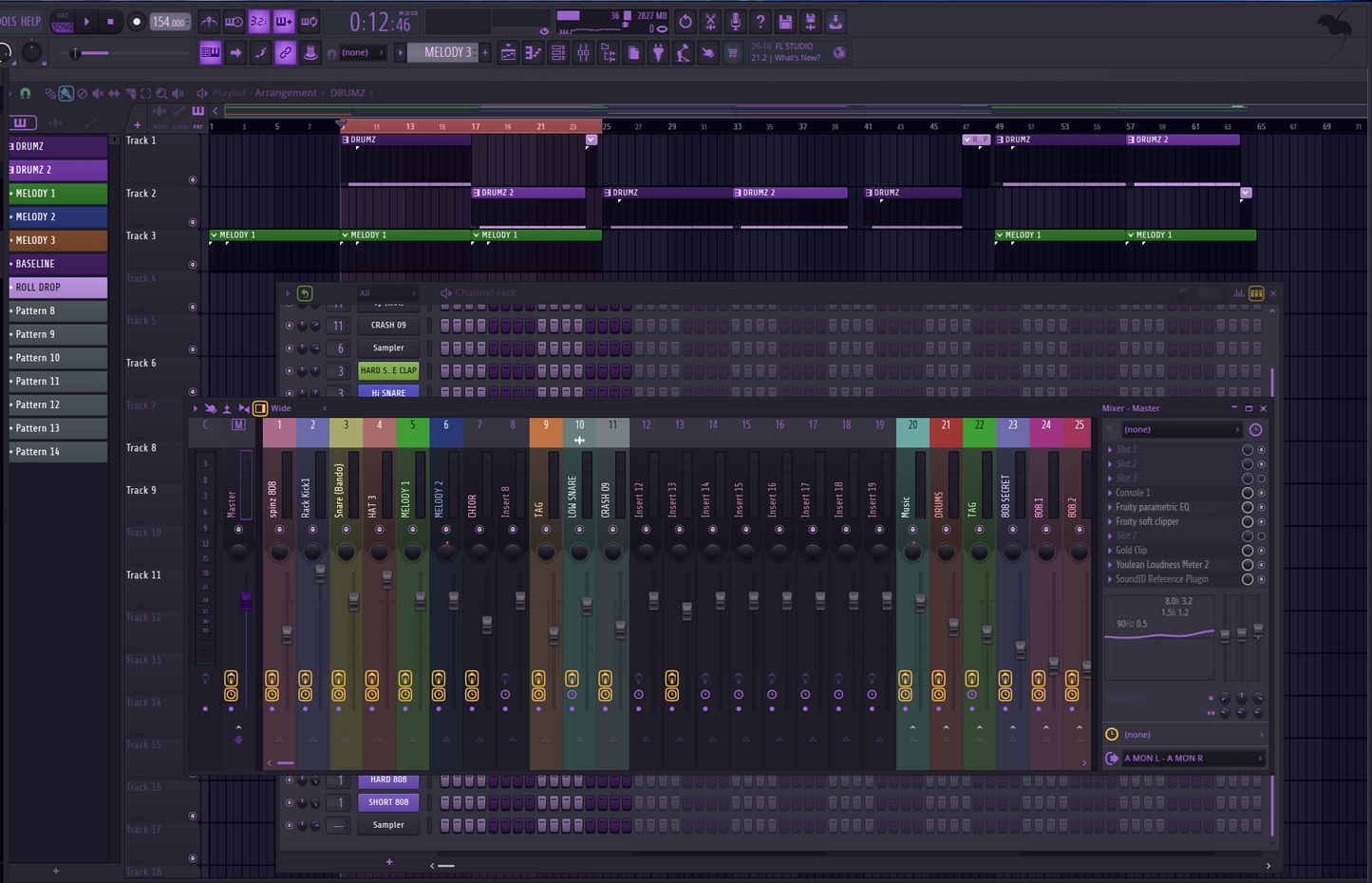Open channel rack All filter dropdown

(386, 293)
